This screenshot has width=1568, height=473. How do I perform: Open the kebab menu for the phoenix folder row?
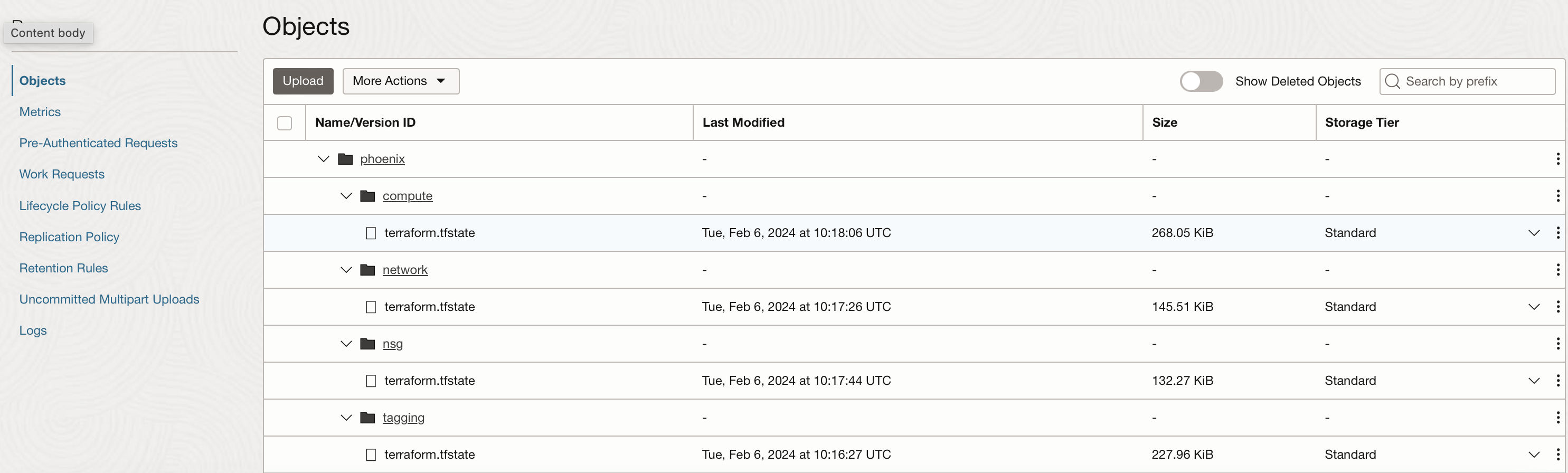coord(1557,159)
